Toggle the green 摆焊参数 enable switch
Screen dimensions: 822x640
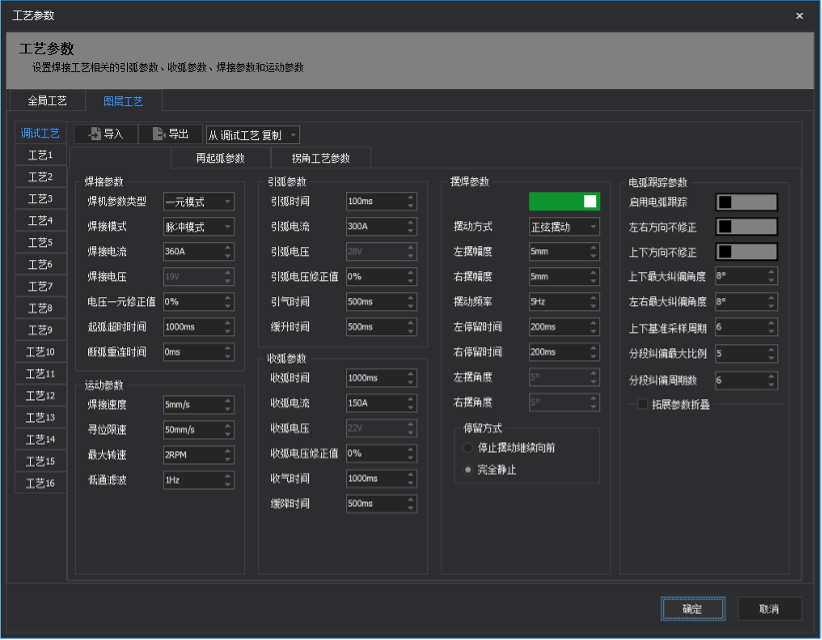tap(564, 201)
